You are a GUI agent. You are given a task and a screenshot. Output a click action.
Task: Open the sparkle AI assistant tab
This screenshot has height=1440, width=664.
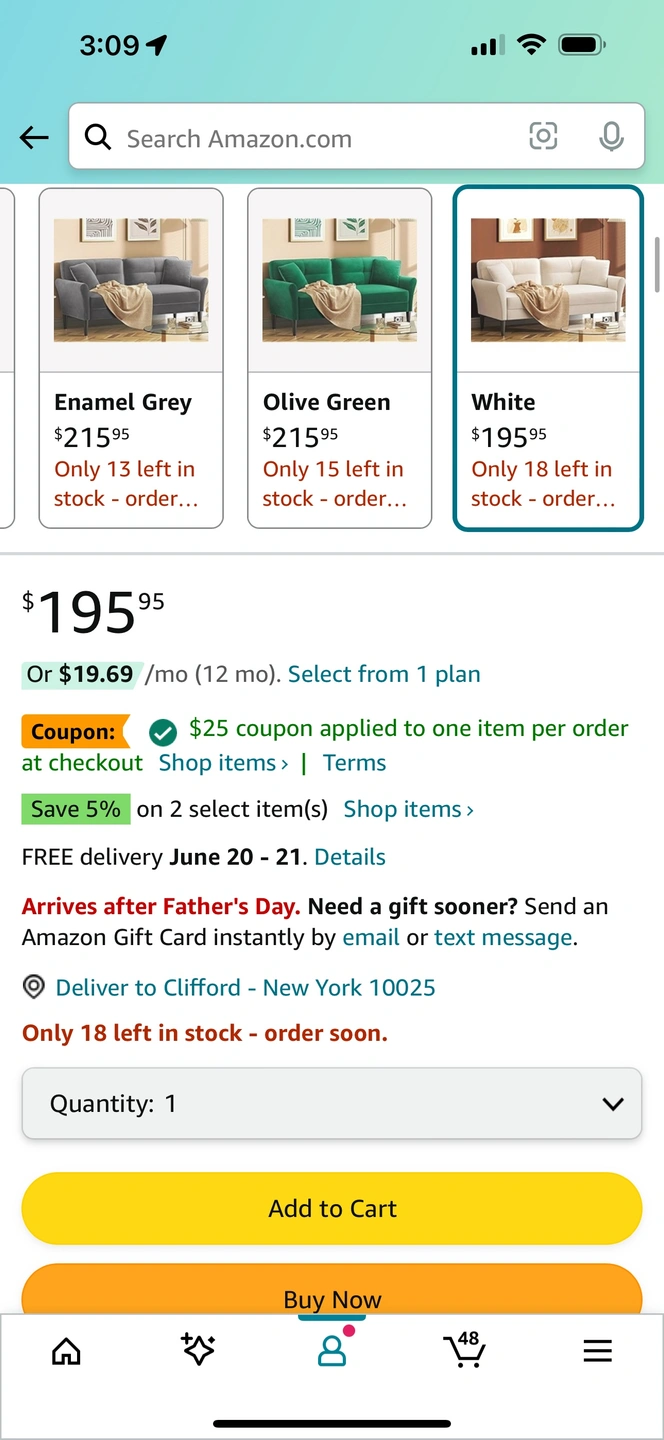198,1350
